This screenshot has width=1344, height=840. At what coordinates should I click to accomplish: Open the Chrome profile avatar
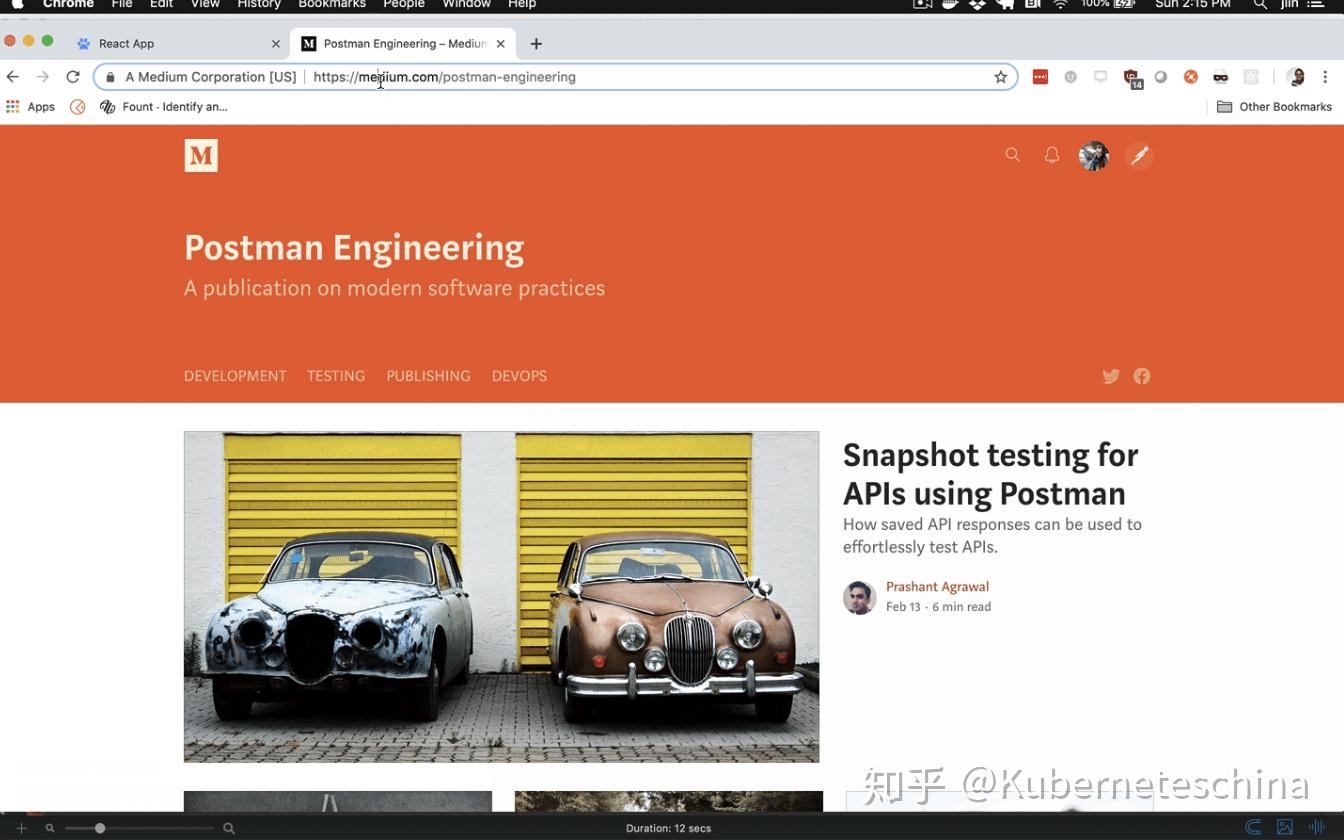[1296, 77]
